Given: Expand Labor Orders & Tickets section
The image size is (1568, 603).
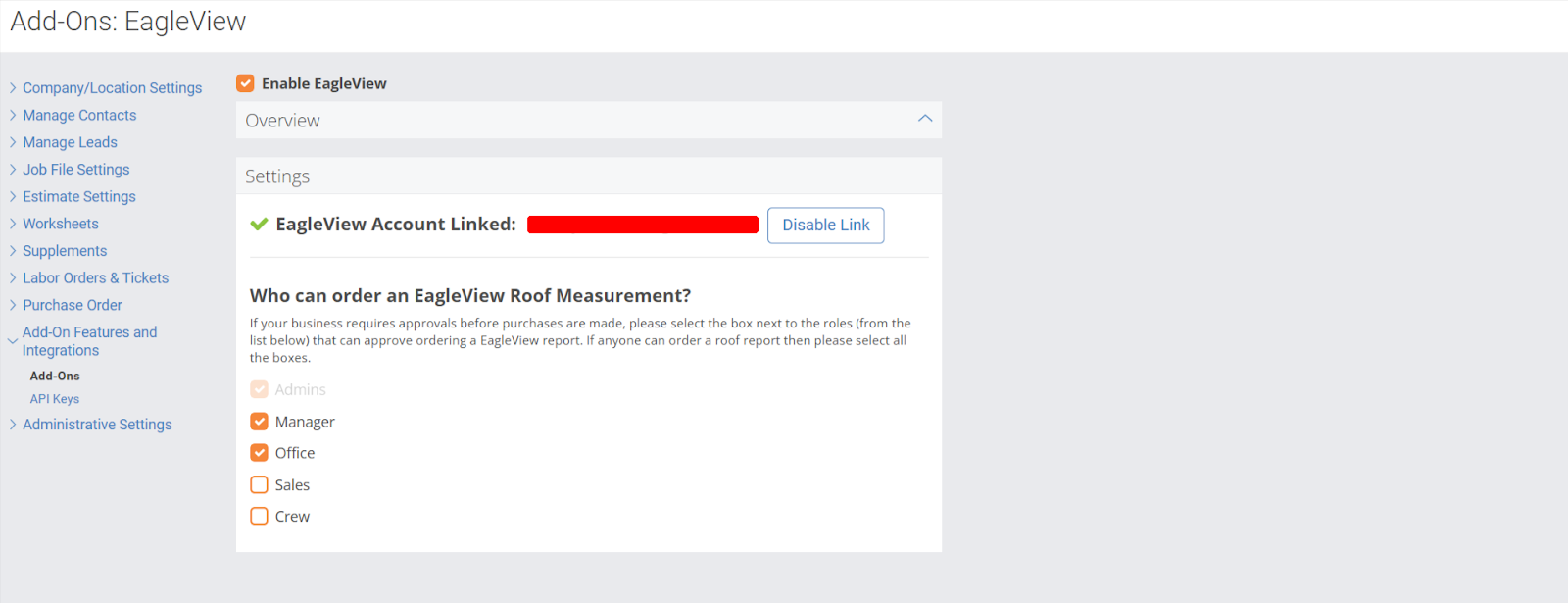Looking at the screenshot, I should tap(89, 278).
